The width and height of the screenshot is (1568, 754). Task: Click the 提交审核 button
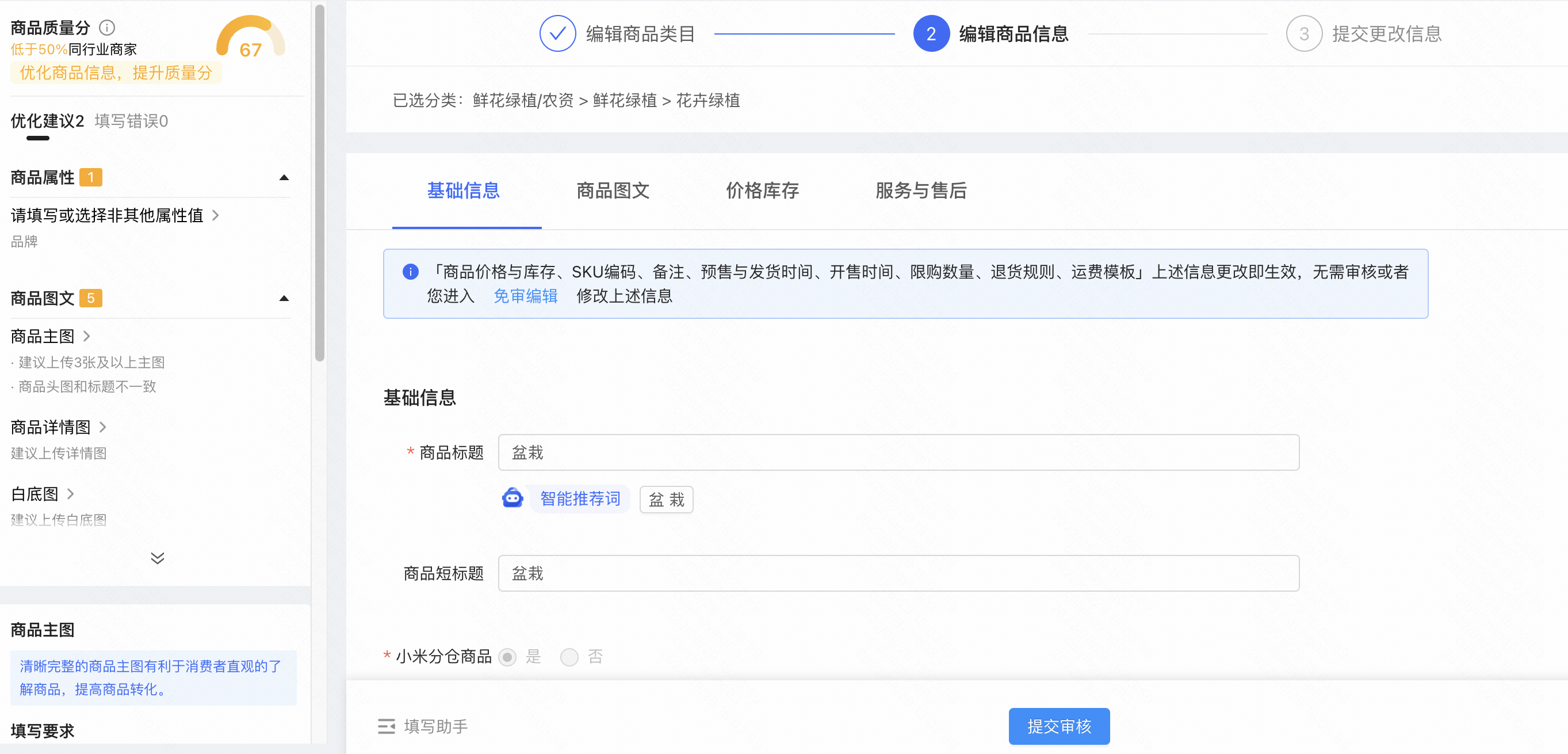pos(1058,726)
